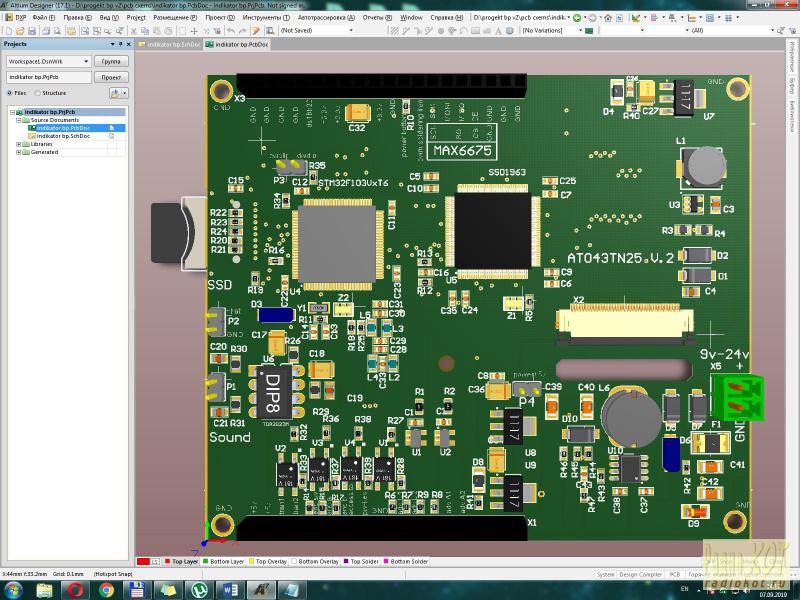Click the Place String 'A' tool icon

[x=498, y=31]
